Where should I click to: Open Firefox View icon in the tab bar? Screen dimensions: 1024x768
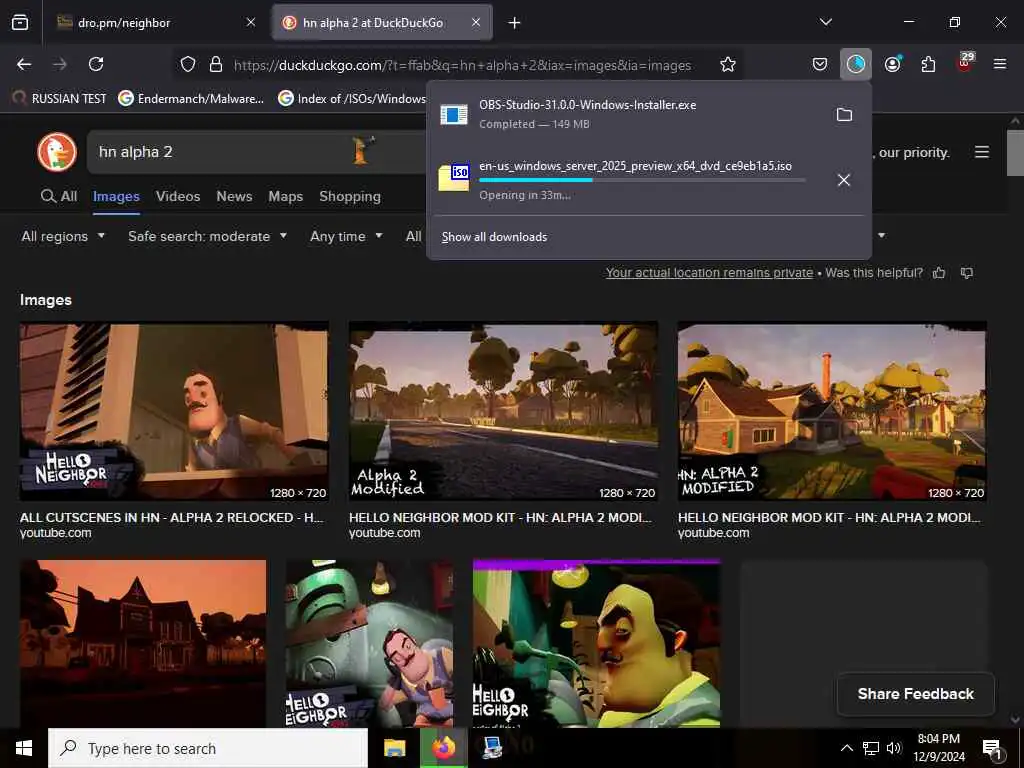[x=20, y=23]
